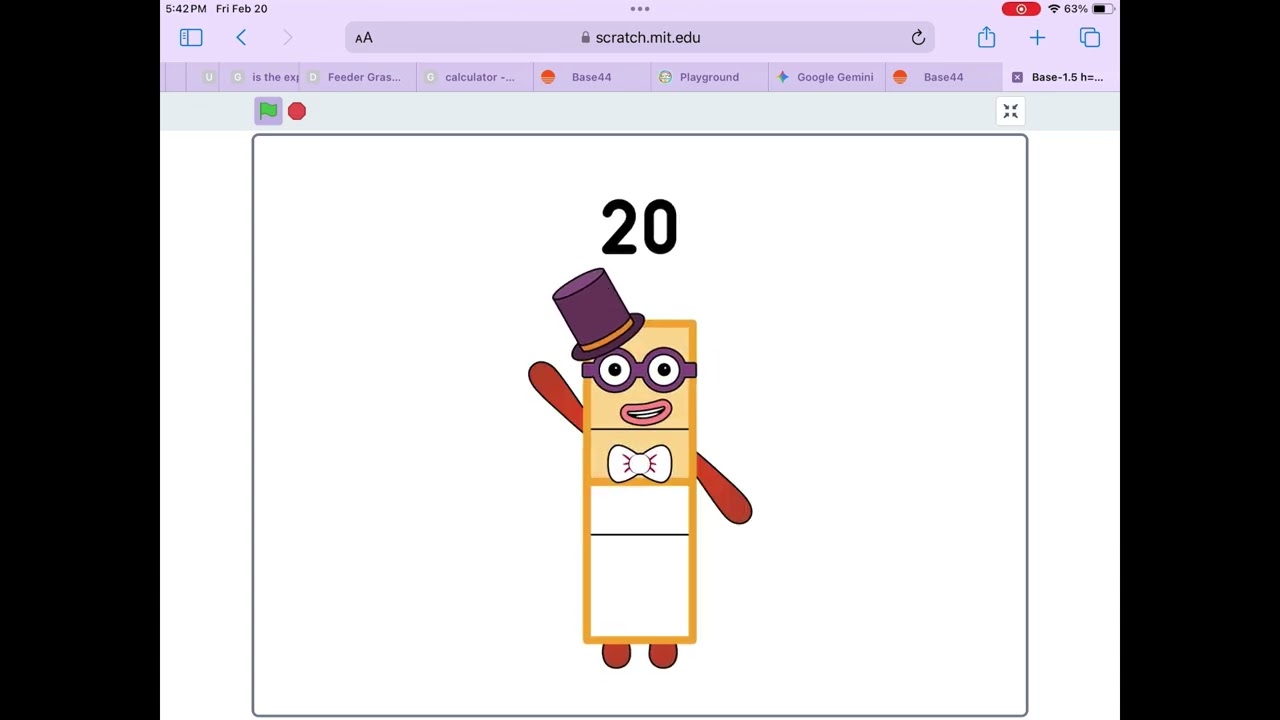Tap the Fri Feb 20 date
Viewport: 1280px width, 720px height.
pos(241,9)
